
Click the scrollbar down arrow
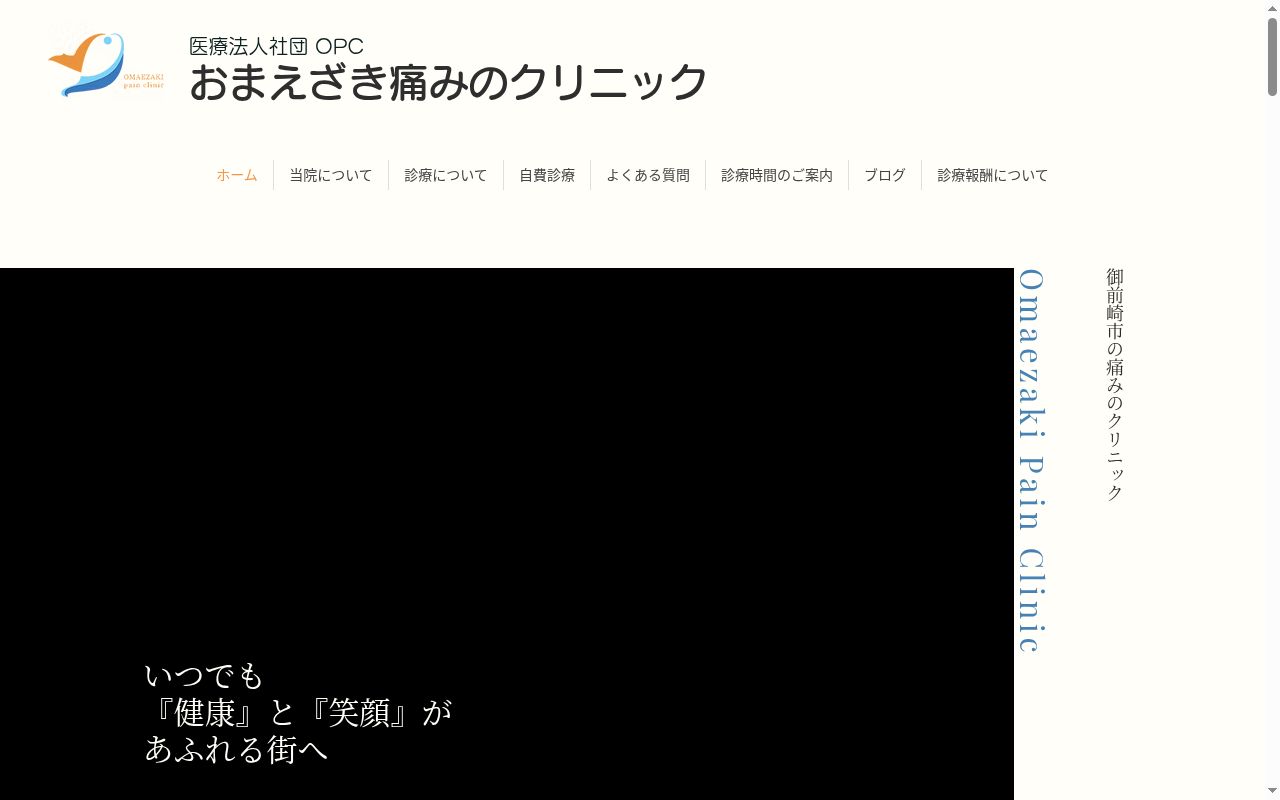pyautogui.click(x=1273, y=792)
